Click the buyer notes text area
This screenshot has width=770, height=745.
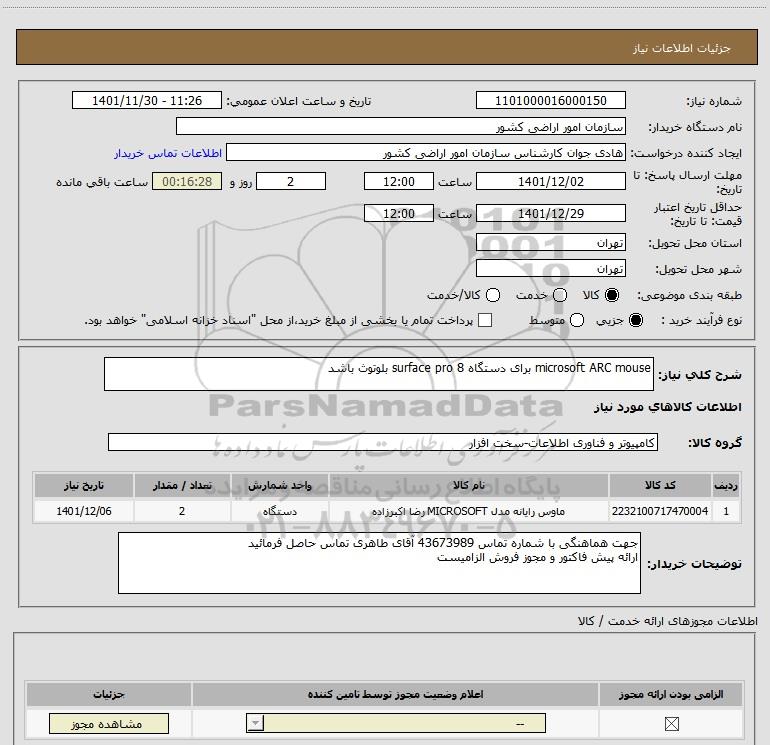[x=379, y=563]
